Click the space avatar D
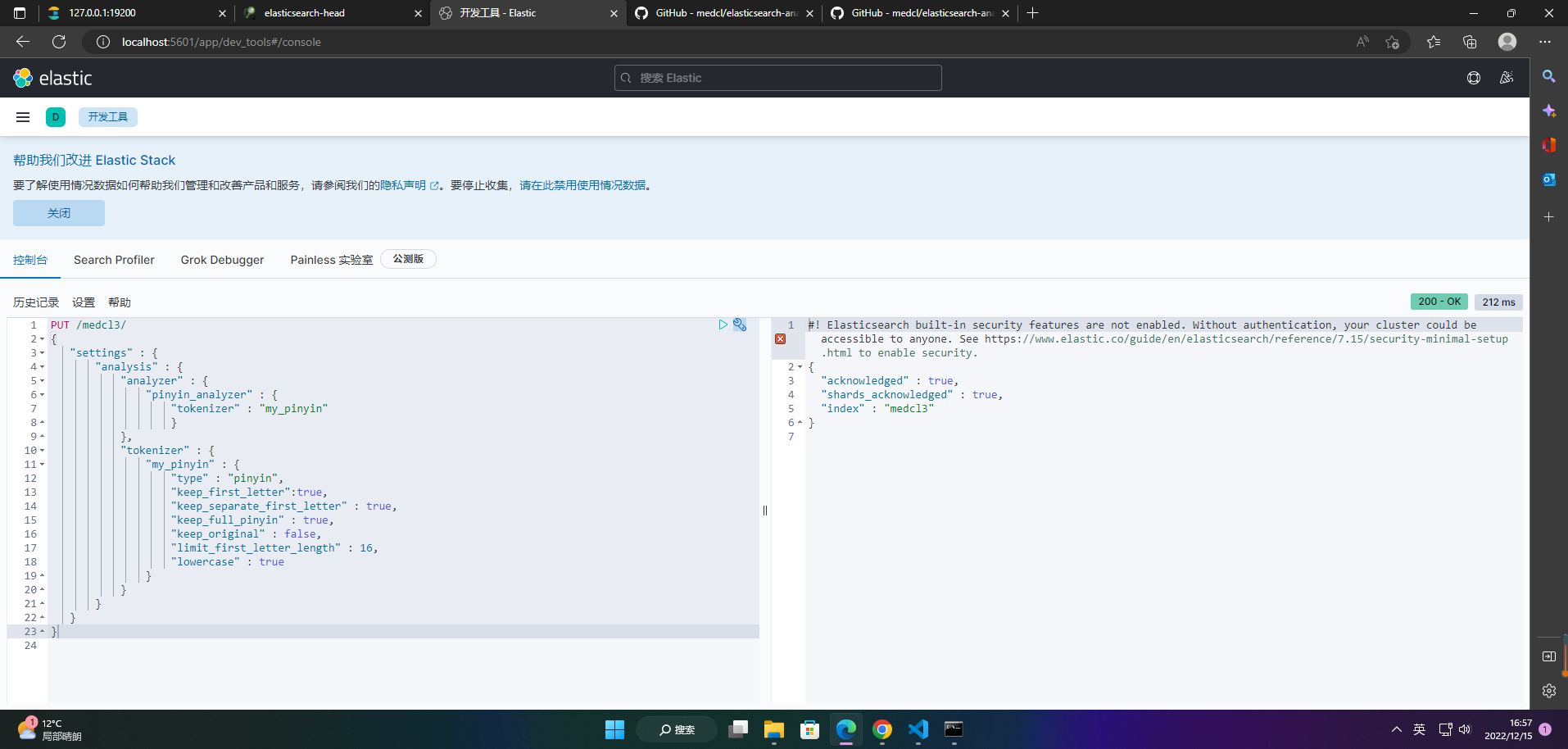The image size is (1568, 749). (56, 117)
